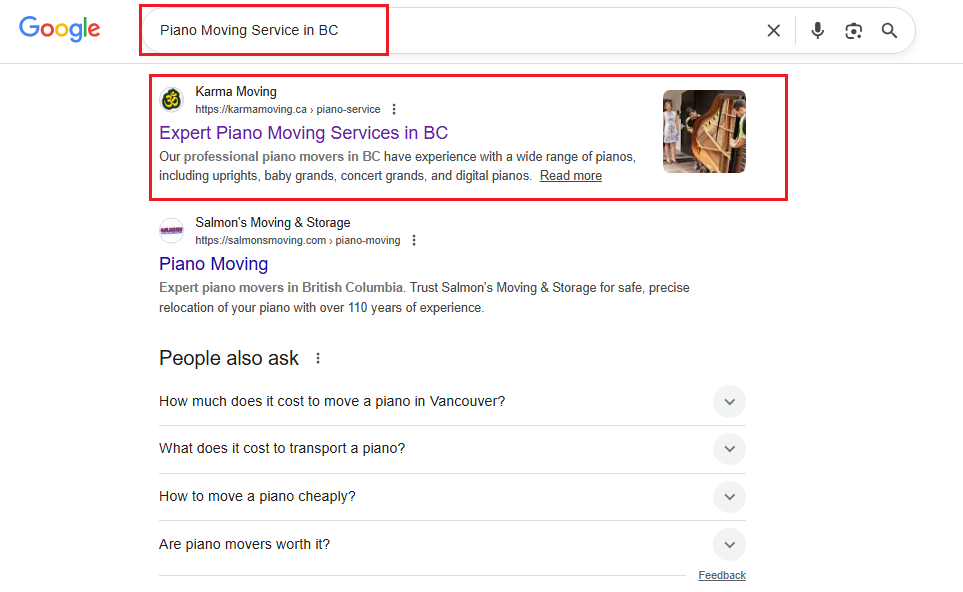Click the Google logo
The image size is (963, 592).
click(x=60, y=29)
